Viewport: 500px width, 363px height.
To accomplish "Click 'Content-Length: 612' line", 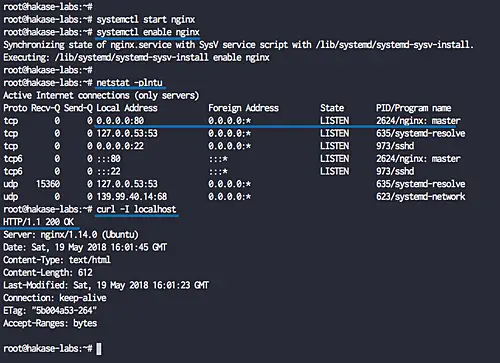I will (x=48, y=273).
